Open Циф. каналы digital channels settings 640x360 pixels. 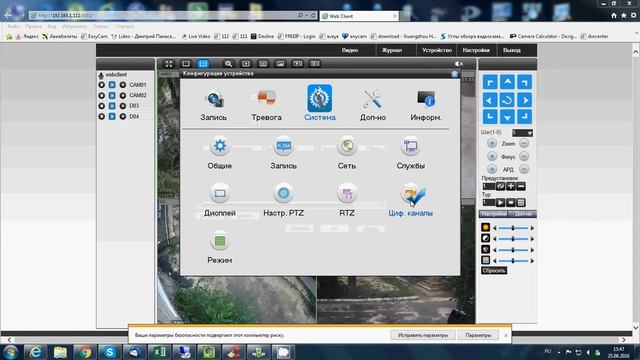click(x=411, y=200)
